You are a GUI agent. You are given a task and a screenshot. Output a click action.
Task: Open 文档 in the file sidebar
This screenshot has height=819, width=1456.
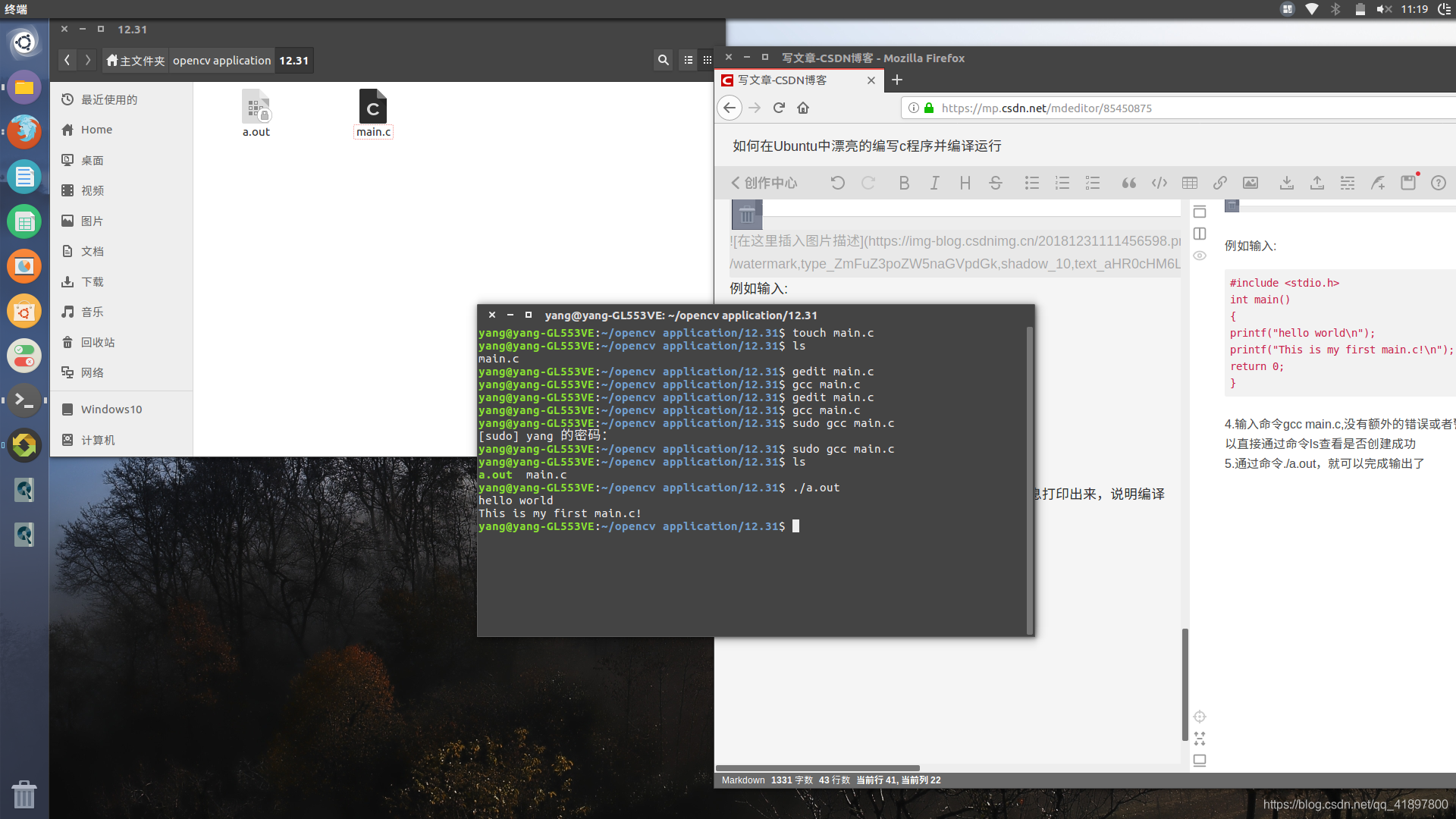(x=121, y=251)
